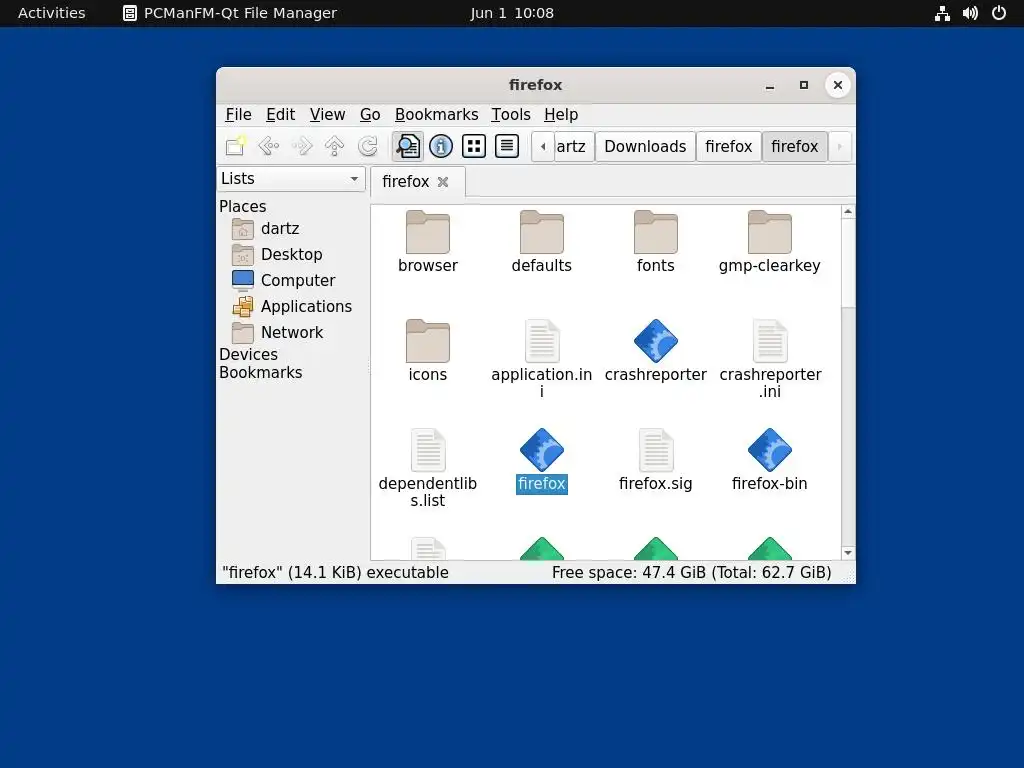The image size is (1024, 768).
Task: Select the gmp-clearkey folder icon
Action: pyautogui.click(x=769, y=232)
